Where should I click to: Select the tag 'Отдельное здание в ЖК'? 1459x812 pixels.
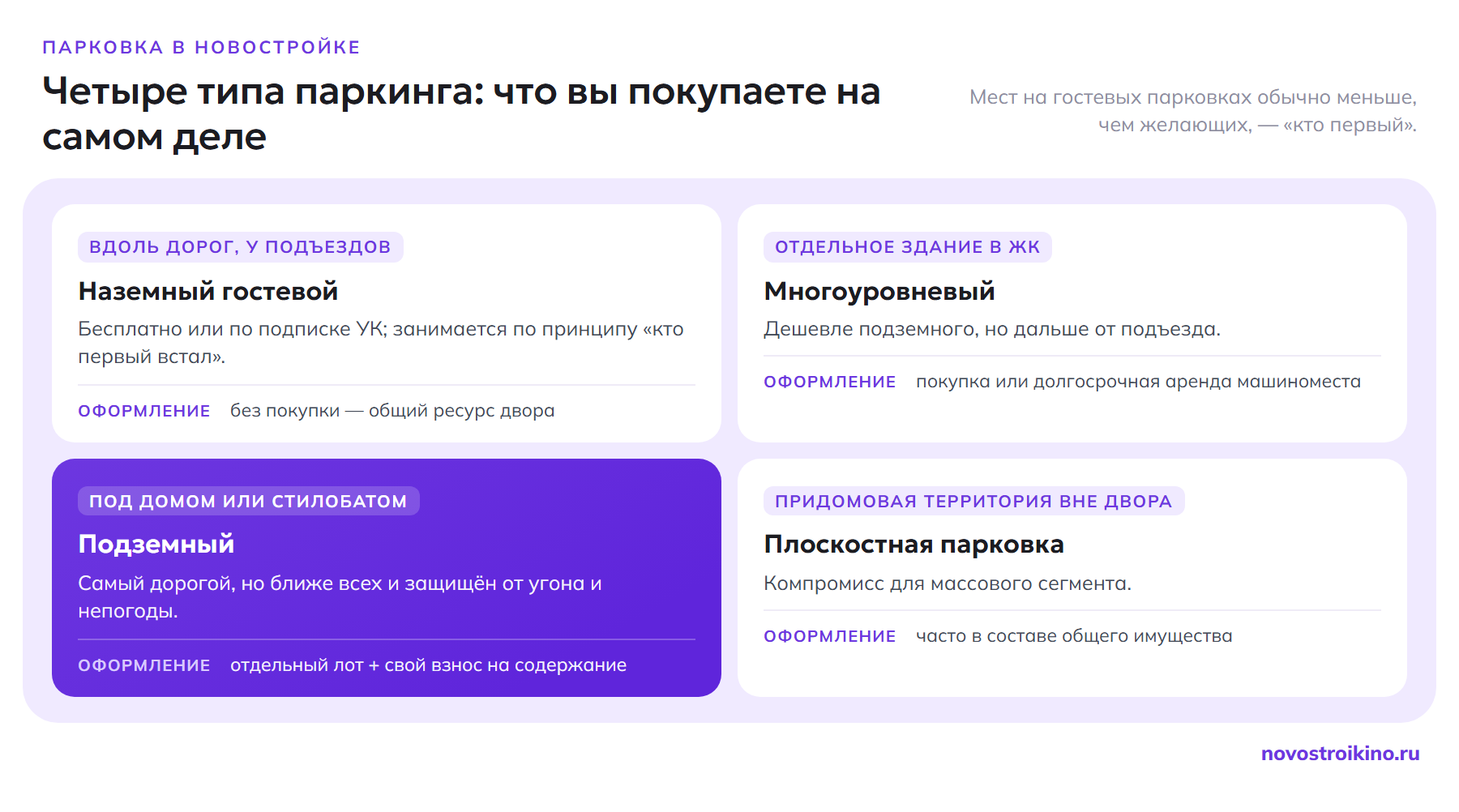907,247
